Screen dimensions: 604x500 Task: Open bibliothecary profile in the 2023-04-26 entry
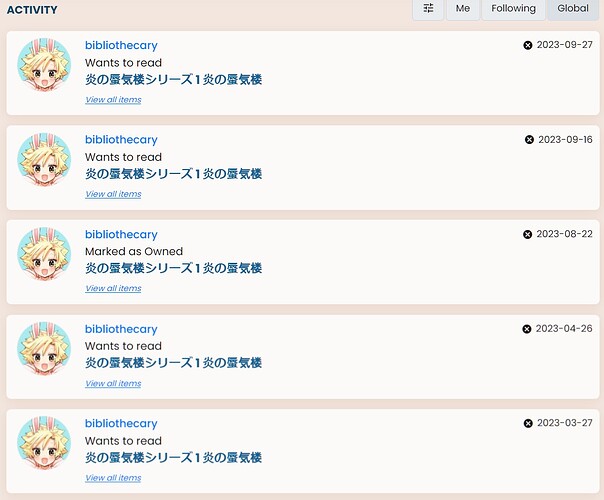[x=121, y=329]
